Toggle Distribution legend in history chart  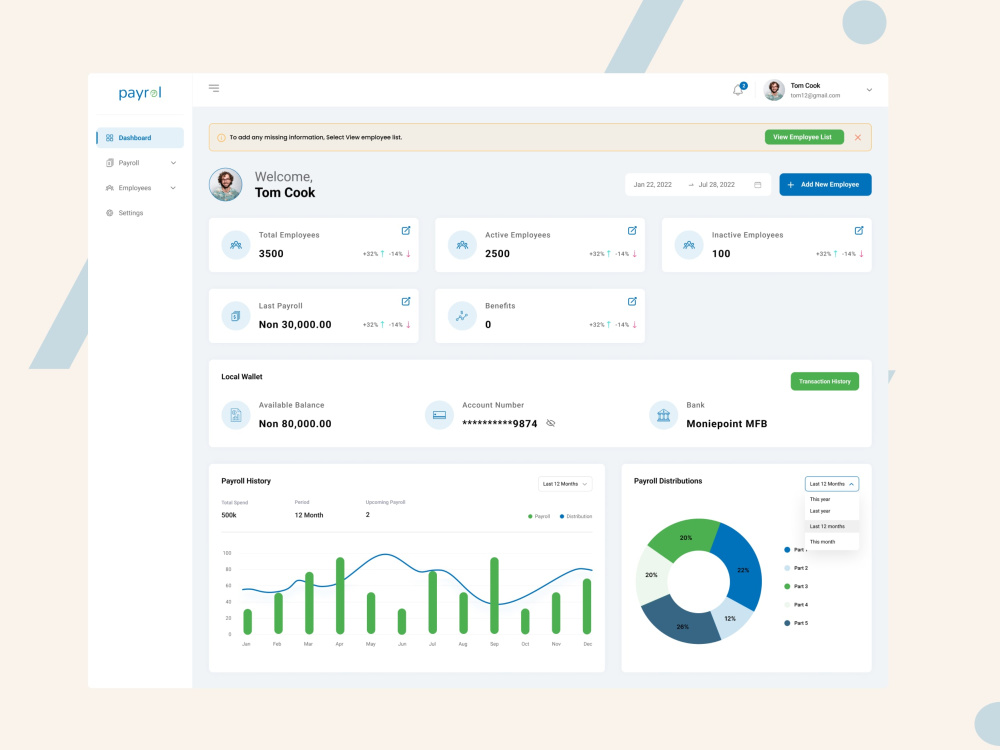(576, 517)
